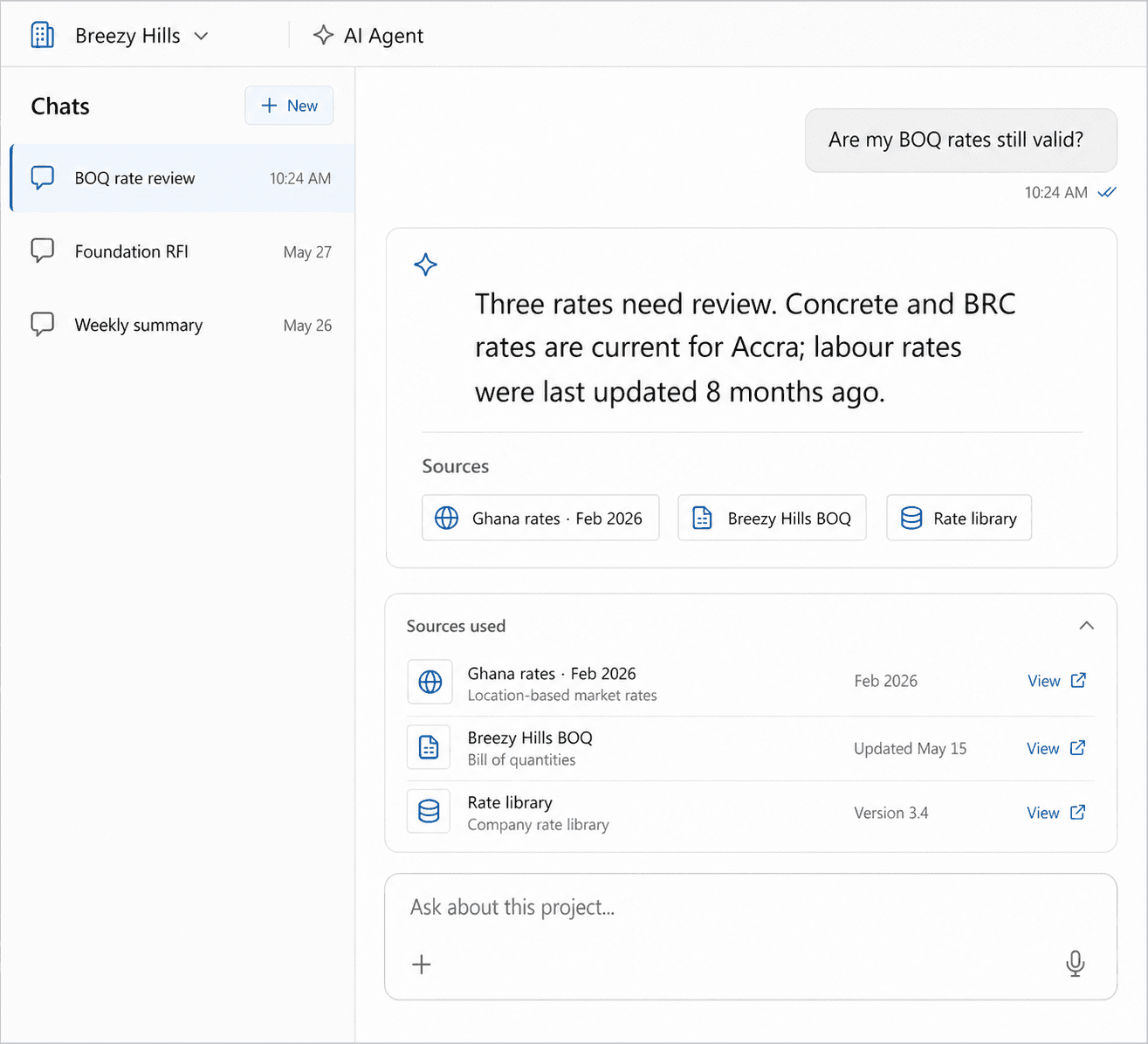Screen dimensions: 1148x1044
Task: Click the 'Version 3.4' text
Action: 890,813
